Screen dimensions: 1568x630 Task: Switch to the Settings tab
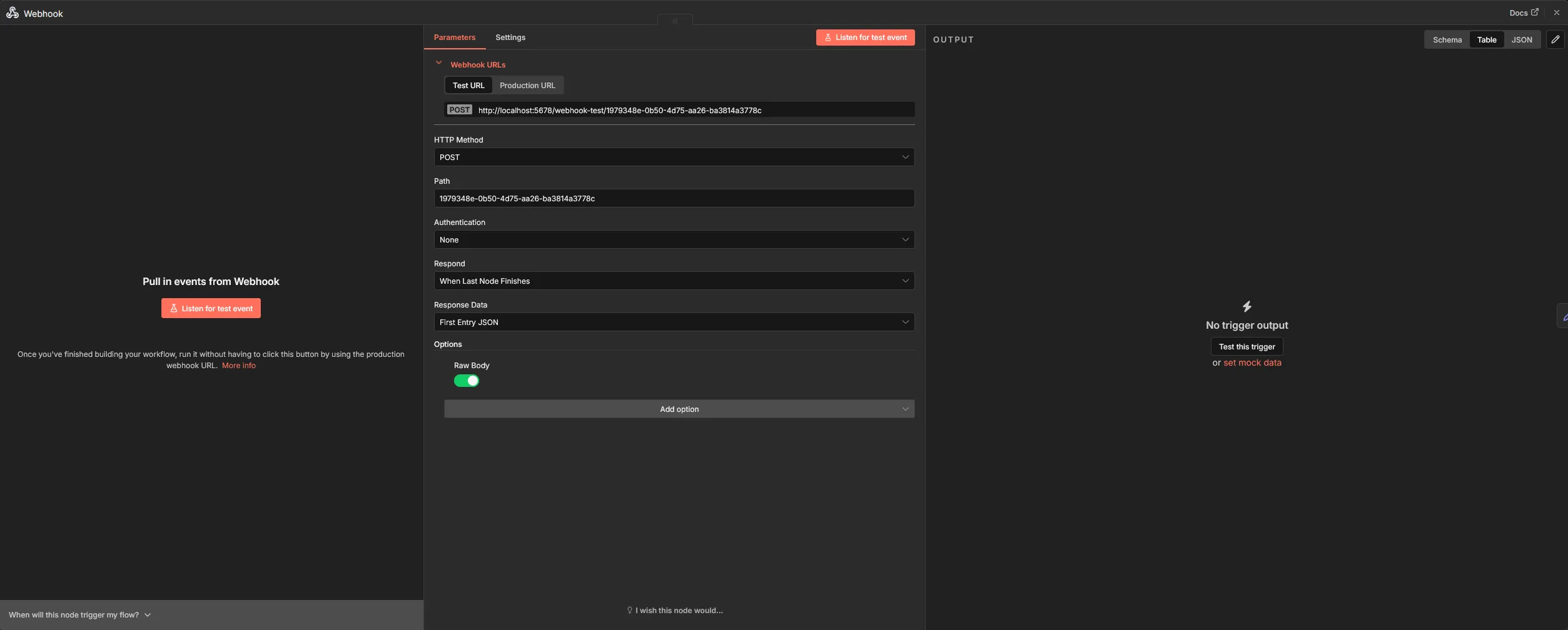click(x=510, y=37)
